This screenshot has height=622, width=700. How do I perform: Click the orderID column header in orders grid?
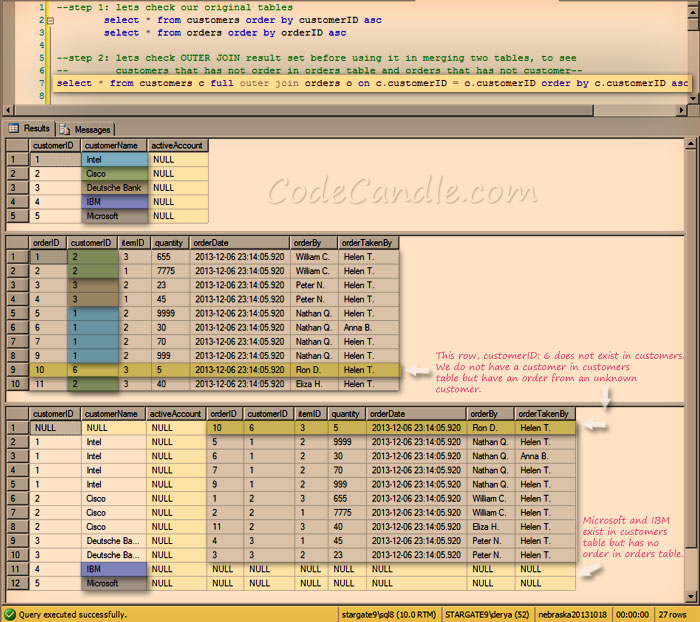coord(48,243)
